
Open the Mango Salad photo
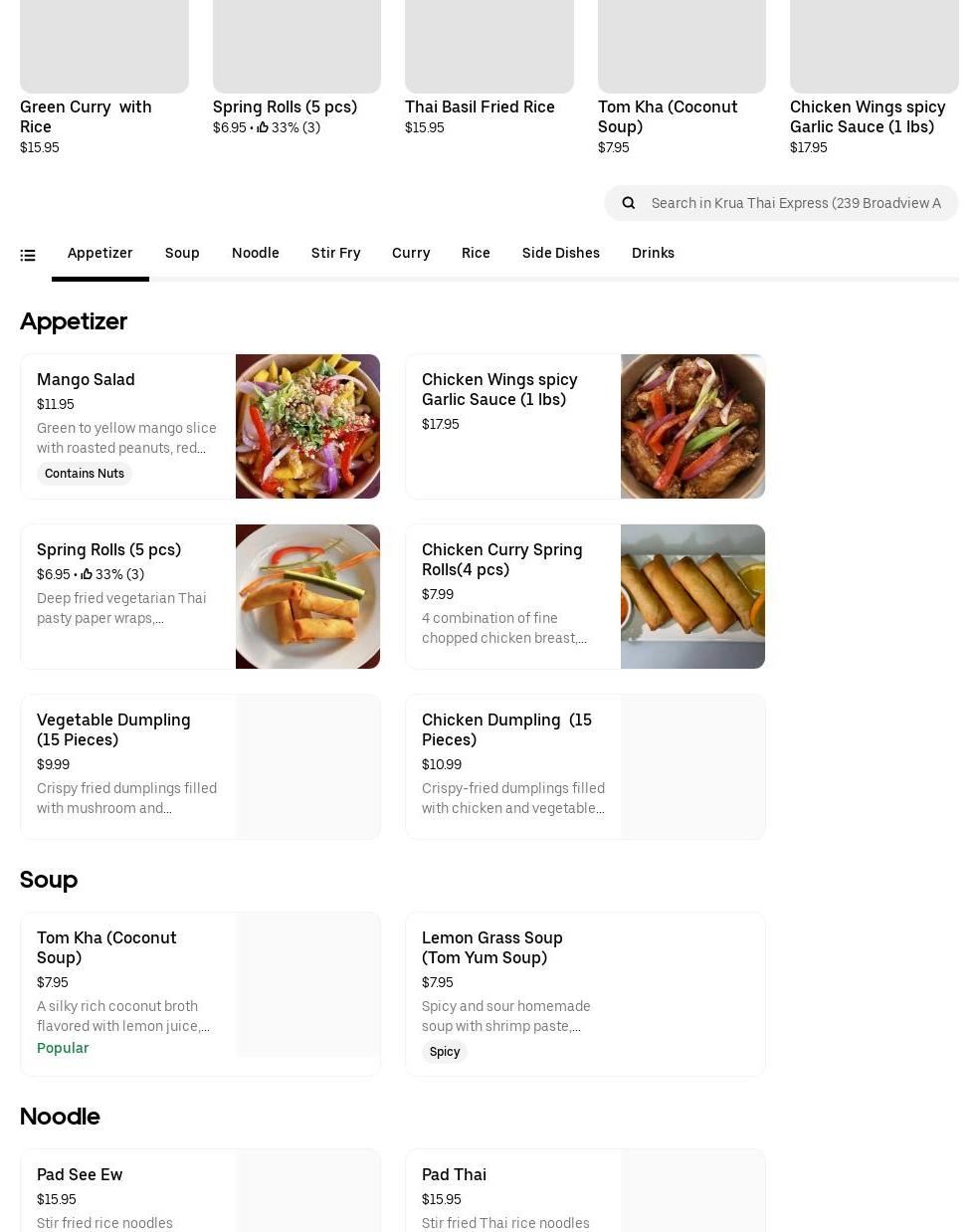tap(307, 426)
